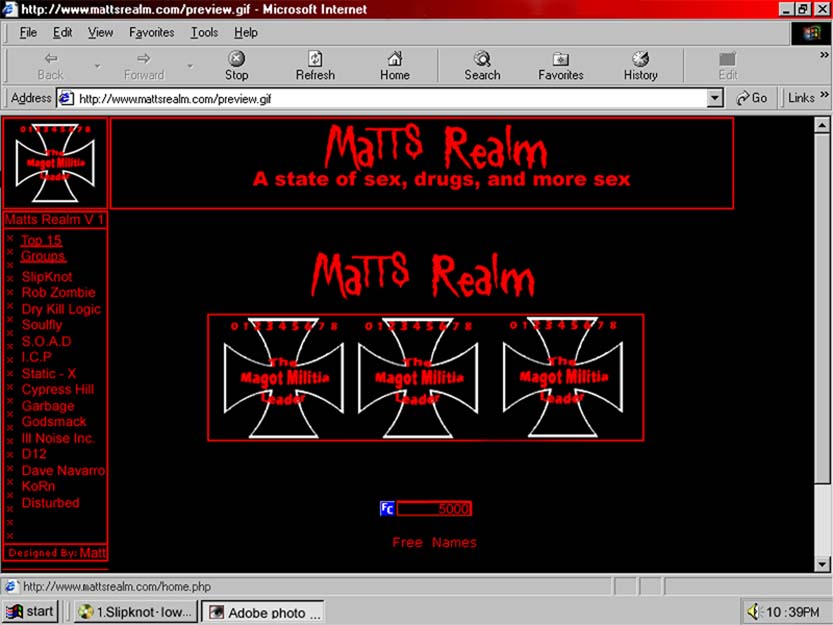Click the Ill Noise Inc. link
Image resolution: width=833 pixels, height=625 pixels.
click(x=58, y=438)
